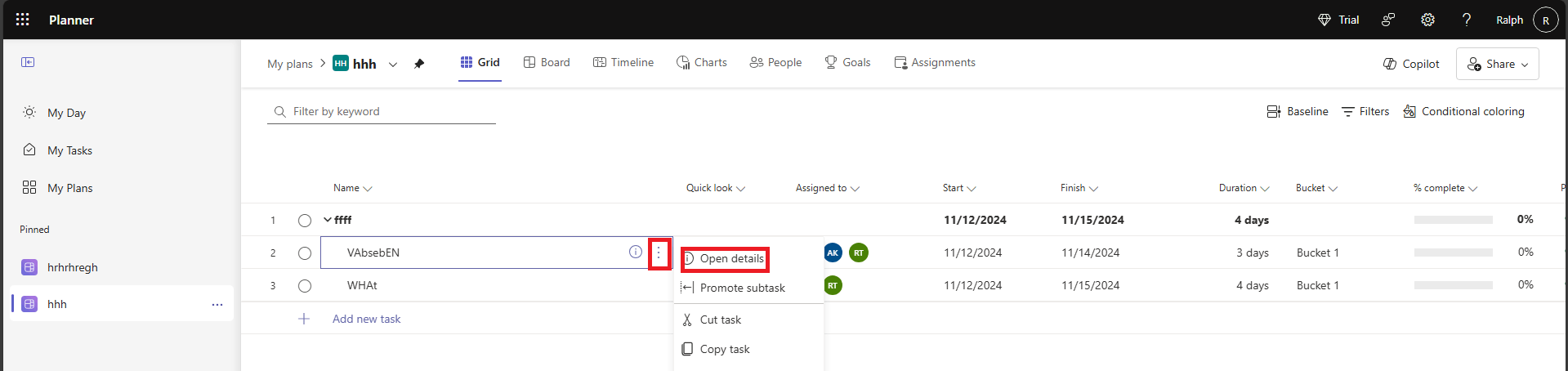Switch to Timeline tab

(623, 62)
